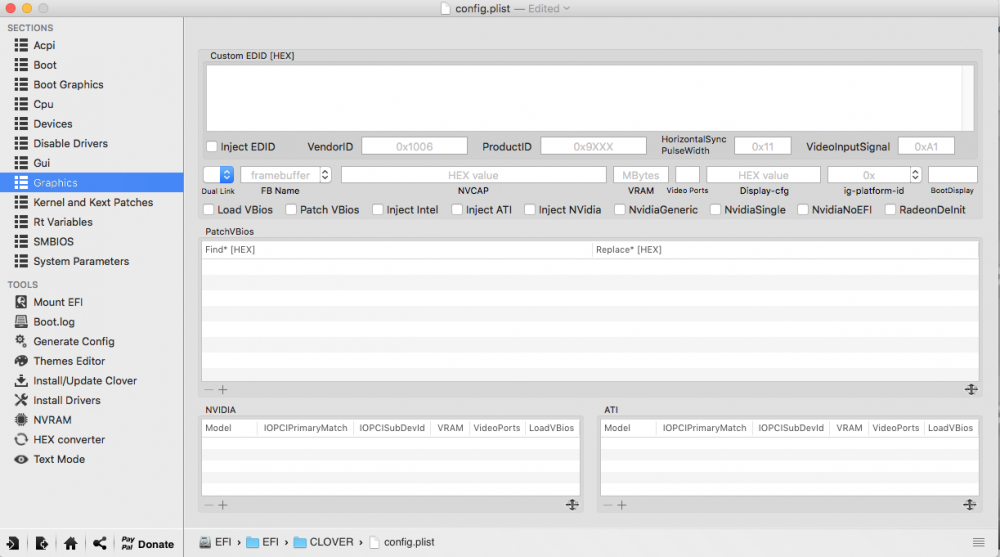Click the config.plist icon in title bar
This screenshot has height=557, width=1000.
click(446, 8)
